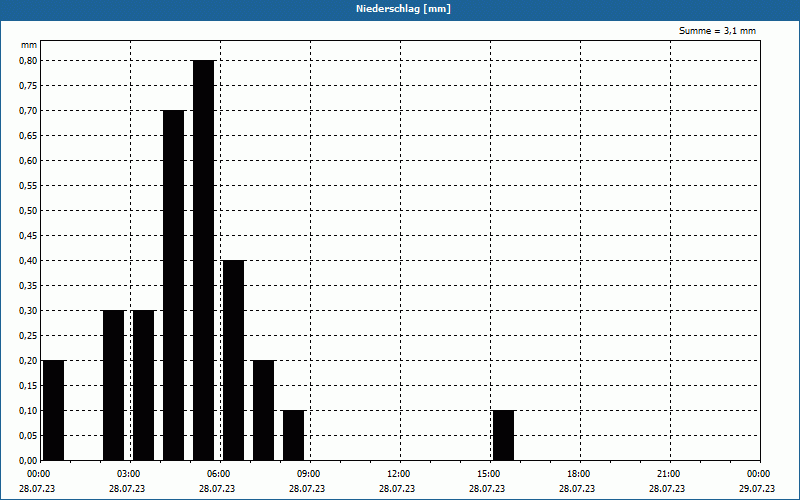This screenshot has height=500, width=800.
Task: Click the 21:00 time label
Action: 668,474
